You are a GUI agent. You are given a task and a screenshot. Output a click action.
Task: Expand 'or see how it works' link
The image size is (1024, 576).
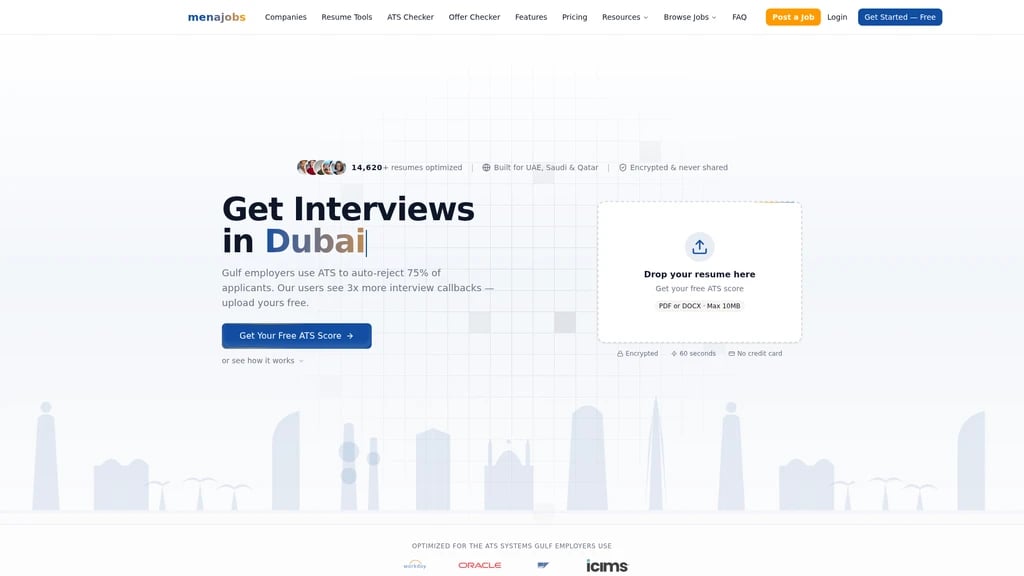point(263,360)
